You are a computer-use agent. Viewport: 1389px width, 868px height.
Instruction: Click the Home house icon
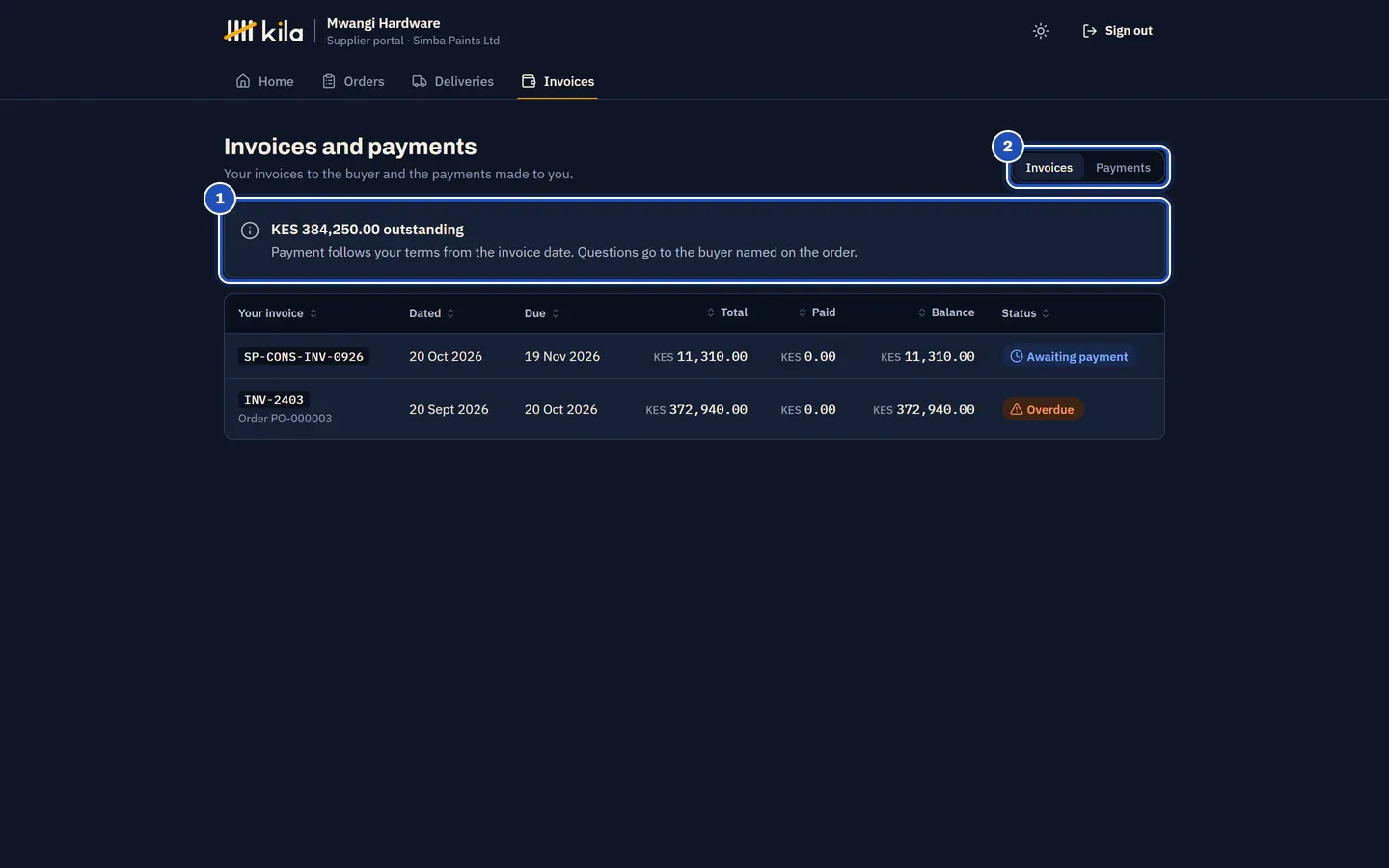pos(243,81)
